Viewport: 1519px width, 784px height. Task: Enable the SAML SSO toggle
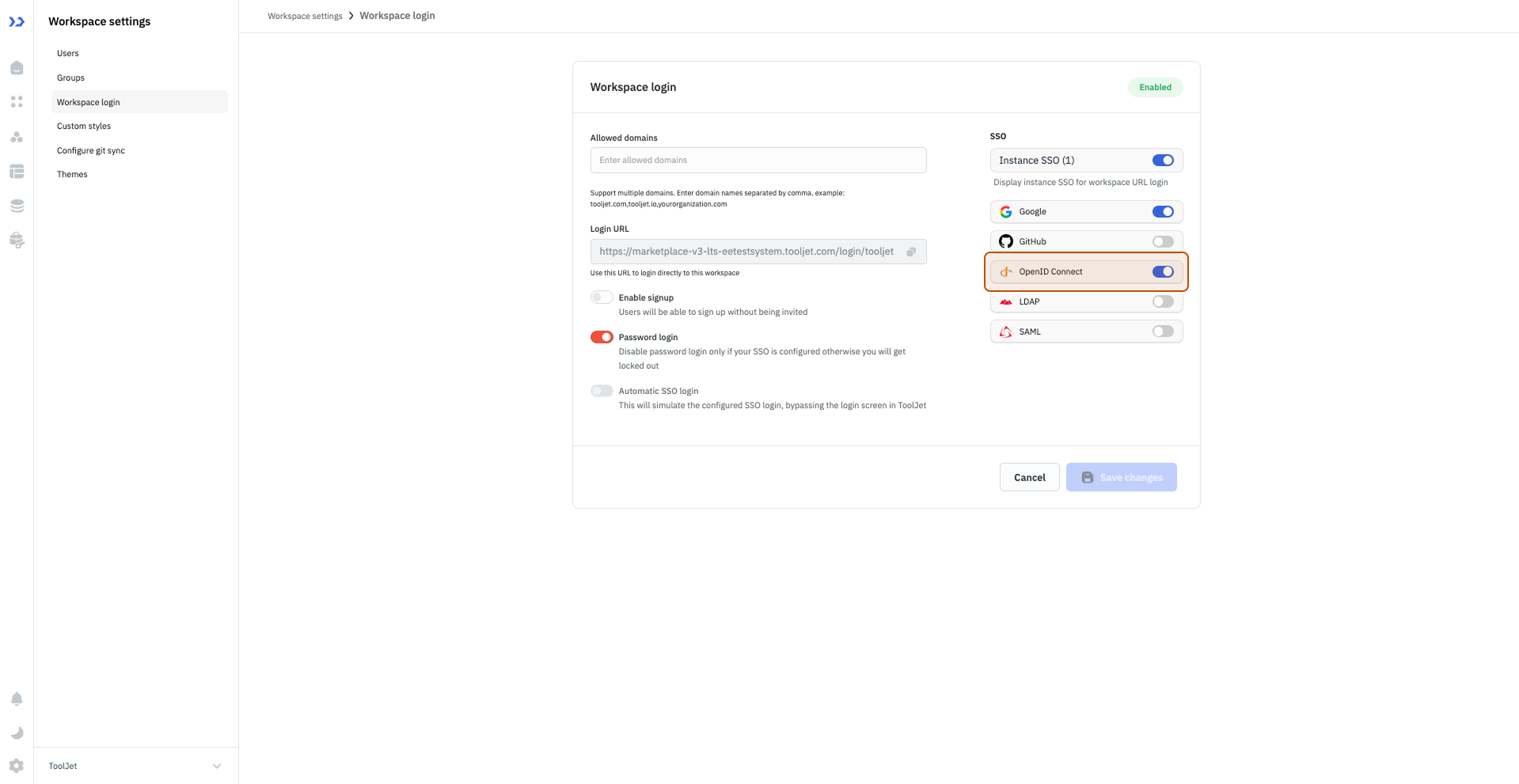pos(1163,331)
